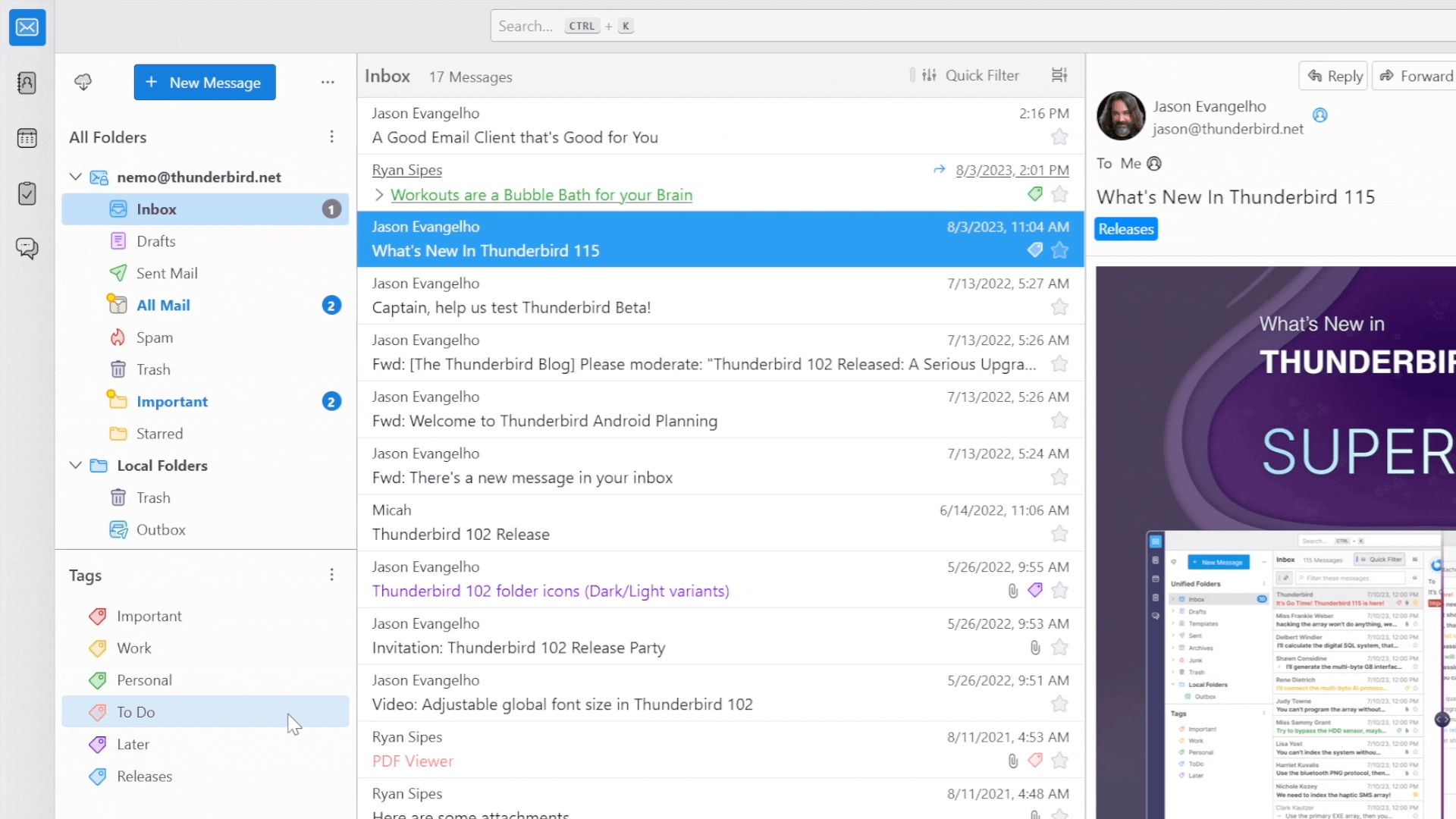Star the Captain help us test Beta message
Image resolution: width=1456 pixels, height=819 pixels.
click(x=1059, y=307)
